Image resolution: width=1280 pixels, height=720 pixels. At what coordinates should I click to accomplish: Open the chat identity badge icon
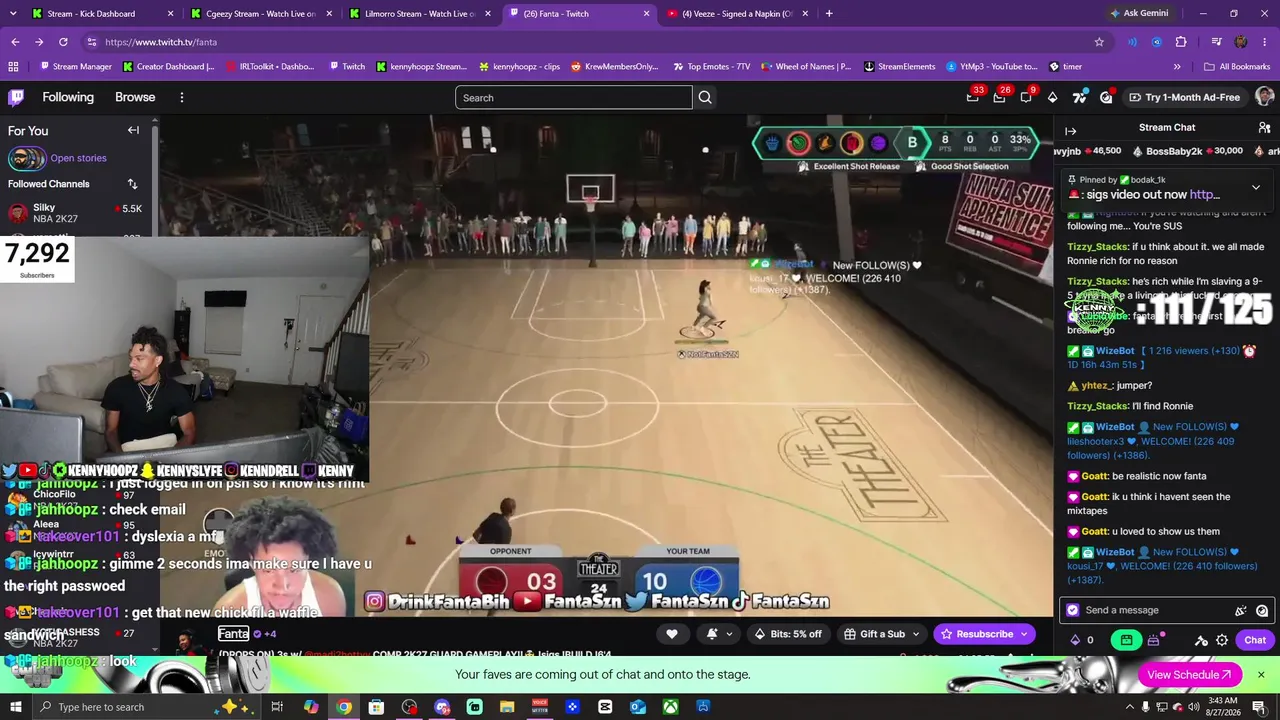click(1073, 610)
